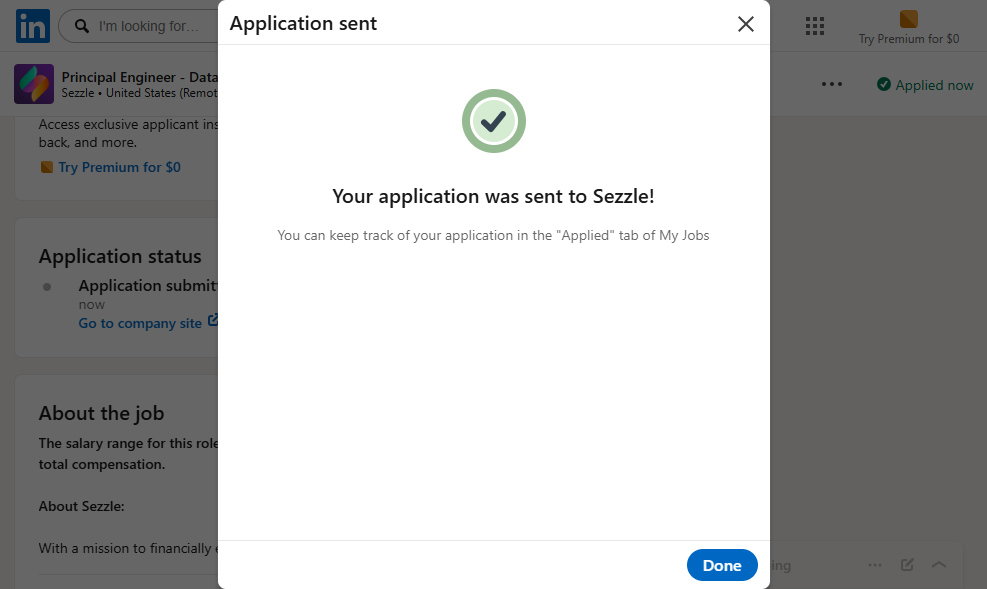Click the gold Premium icon in header
987x589 pixels.
(x=908, y=19)
